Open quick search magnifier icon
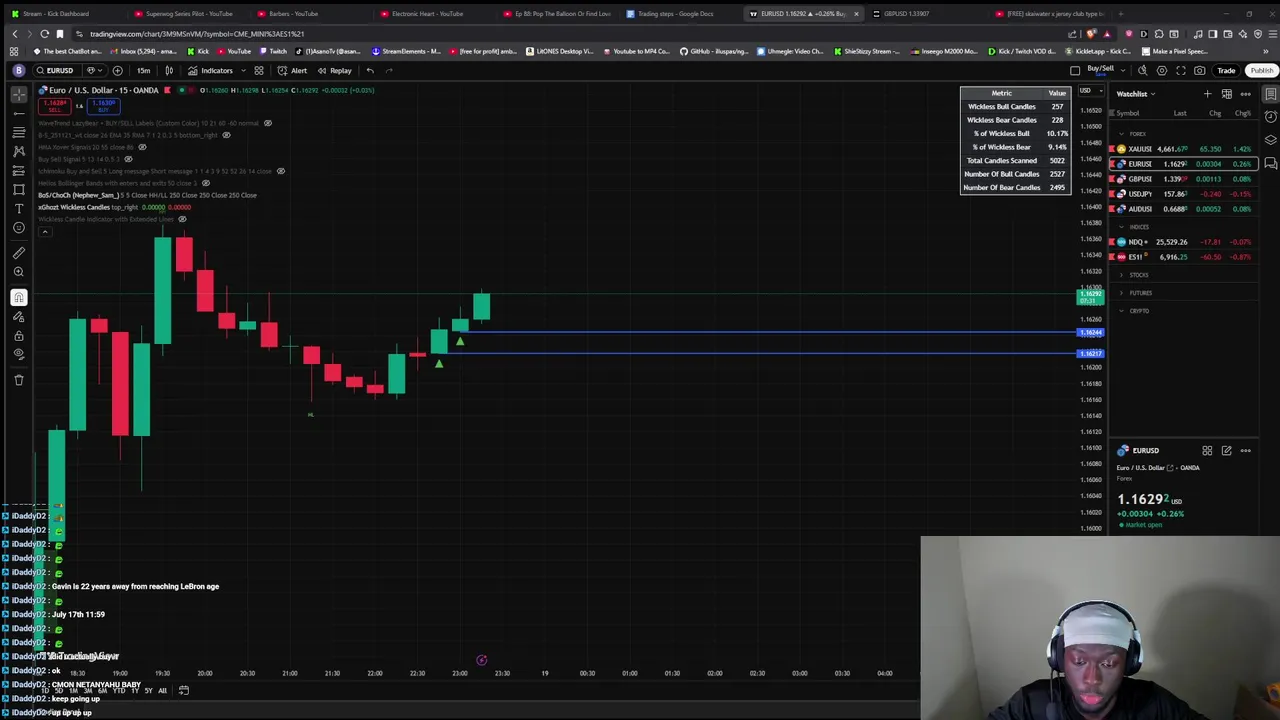1280x720 pixels. tap(1143, 70)
